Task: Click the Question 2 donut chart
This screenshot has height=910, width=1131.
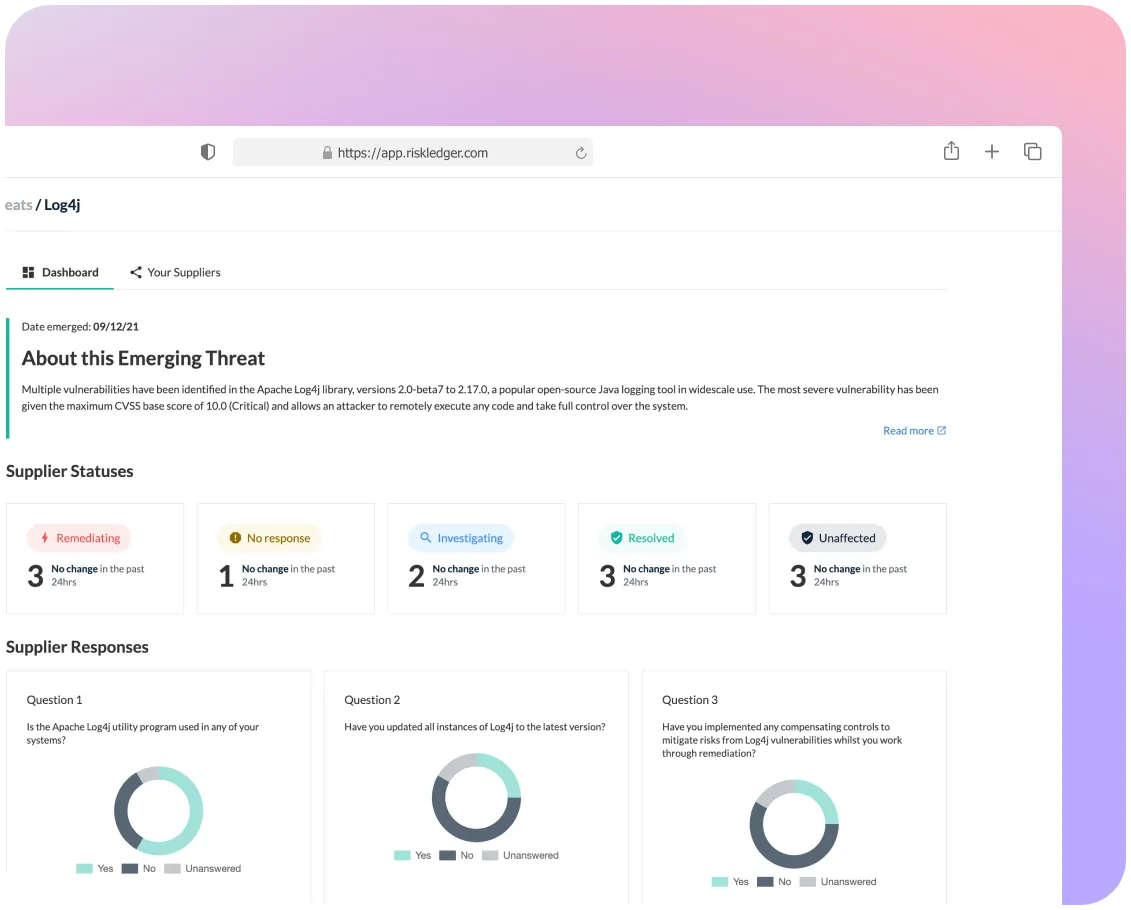Action: (476, 798)
